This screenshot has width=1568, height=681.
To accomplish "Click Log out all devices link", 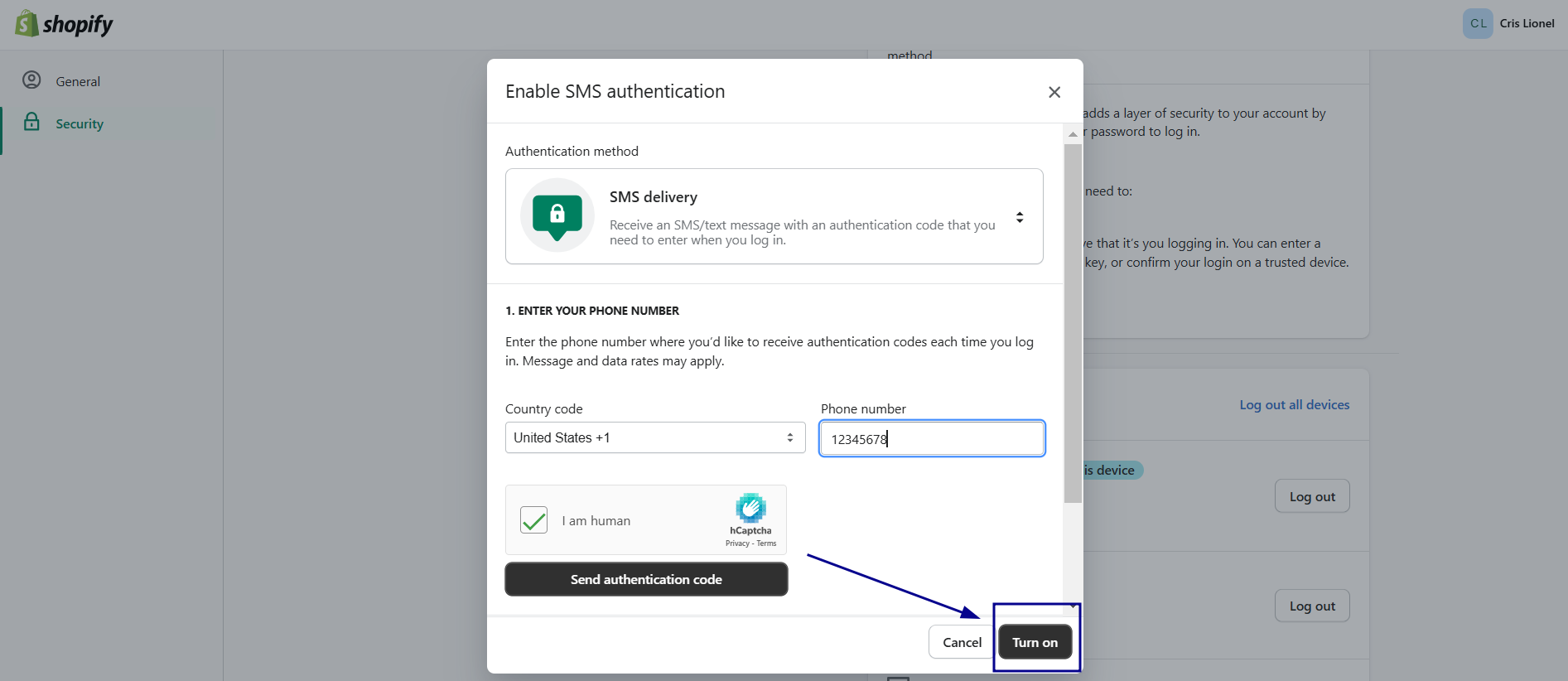I will click(1295, 405).
